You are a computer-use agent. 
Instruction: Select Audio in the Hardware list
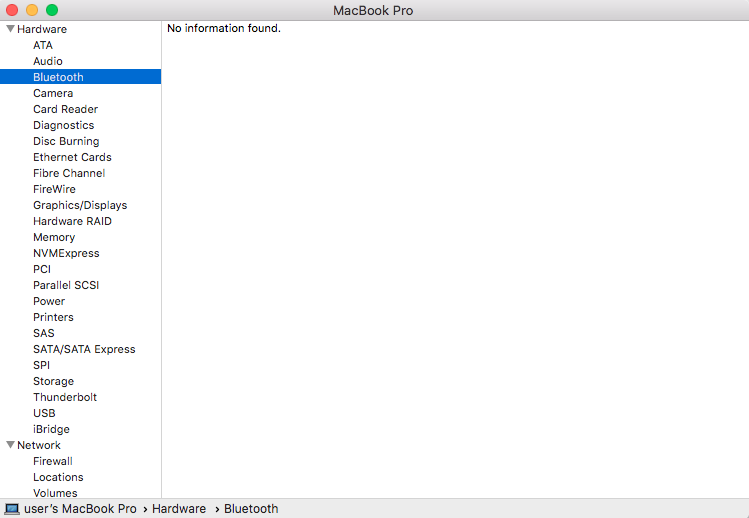(48, 61)
